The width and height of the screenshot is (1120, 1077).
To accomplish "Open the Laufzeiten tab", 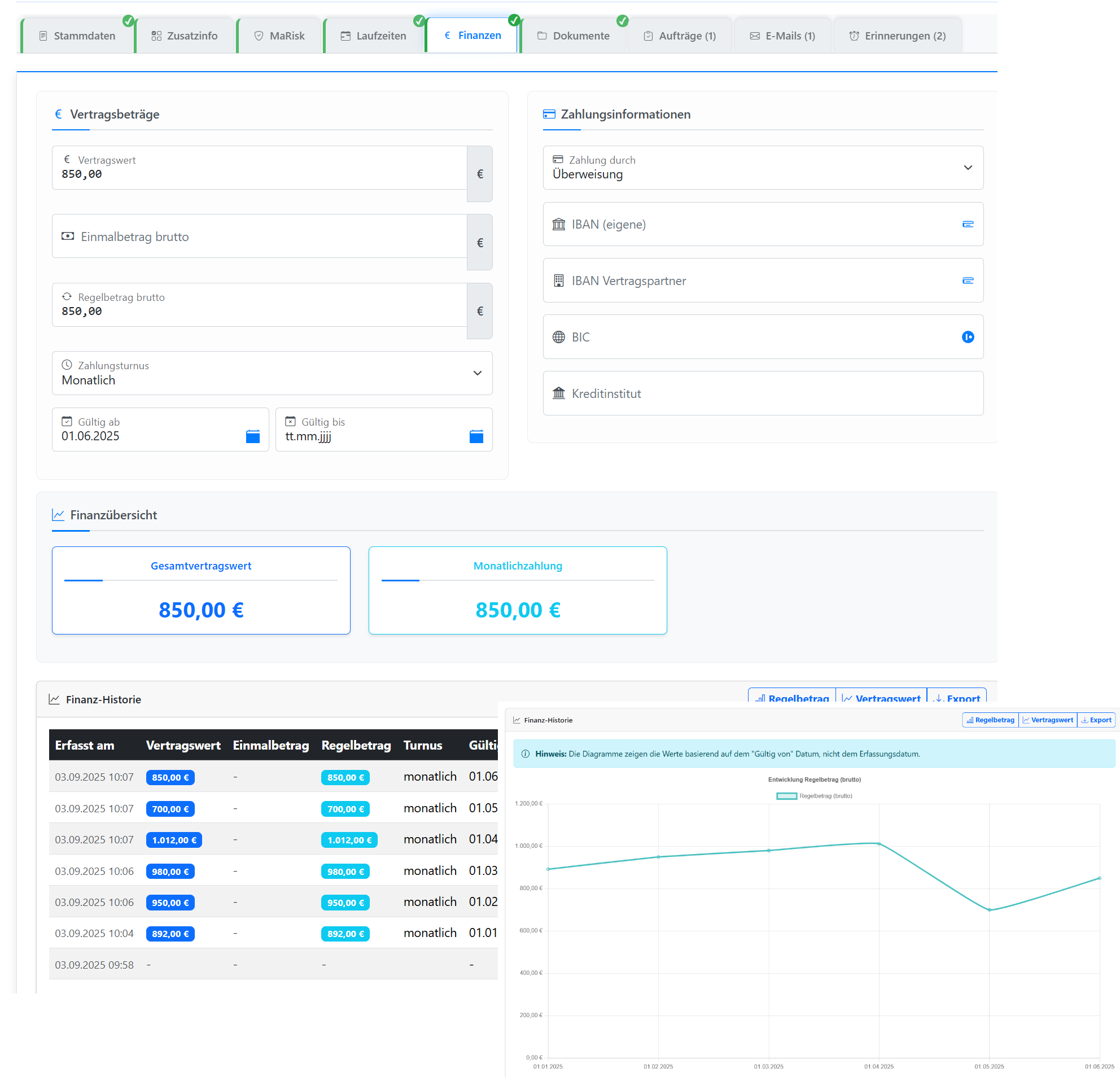I will [374, 36].
